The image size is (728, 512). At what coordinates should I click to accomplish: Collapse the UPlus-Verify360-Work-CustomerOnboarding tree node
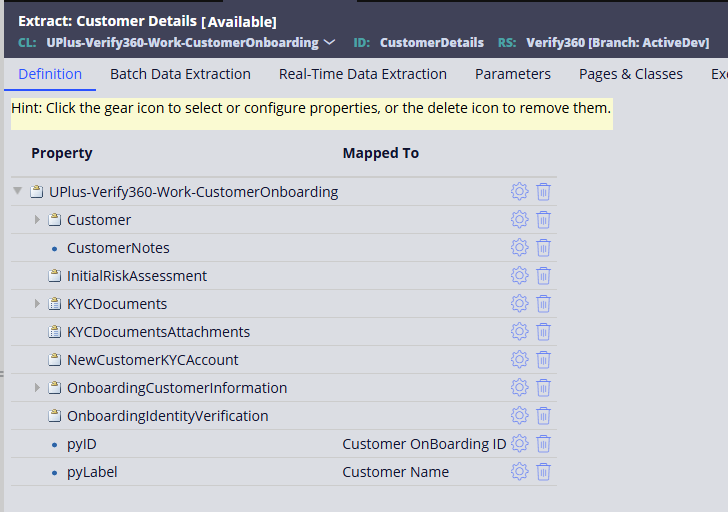pos(18,191)
